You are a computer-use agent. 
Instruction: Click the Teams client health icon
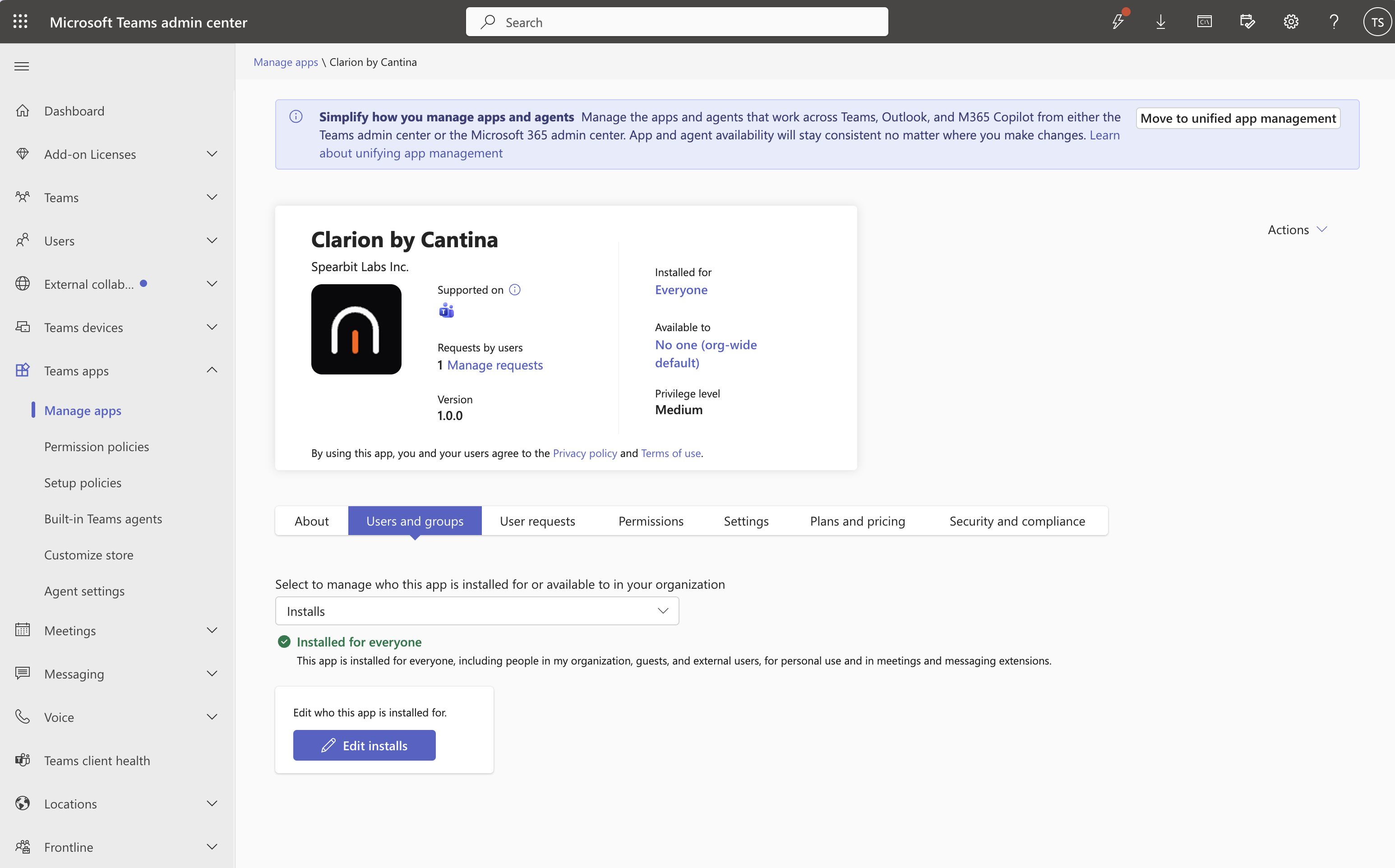coord(23,760)
